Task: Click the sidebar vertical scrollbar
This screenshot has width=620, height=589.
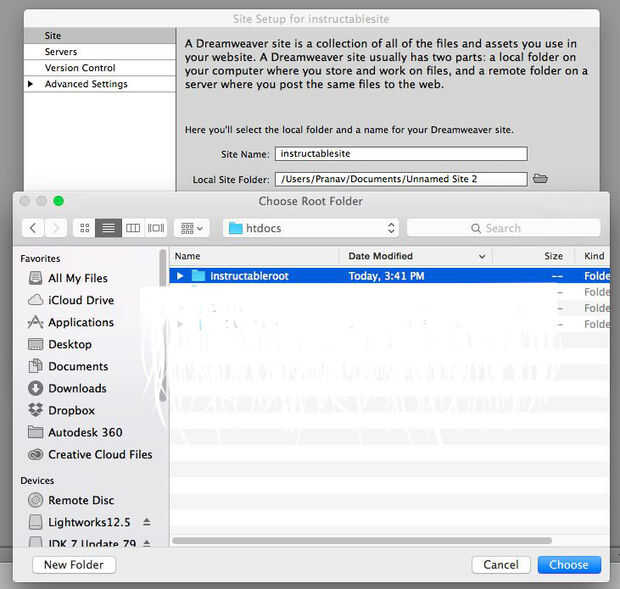Action: pyautogui.click(x=163, y=324)
